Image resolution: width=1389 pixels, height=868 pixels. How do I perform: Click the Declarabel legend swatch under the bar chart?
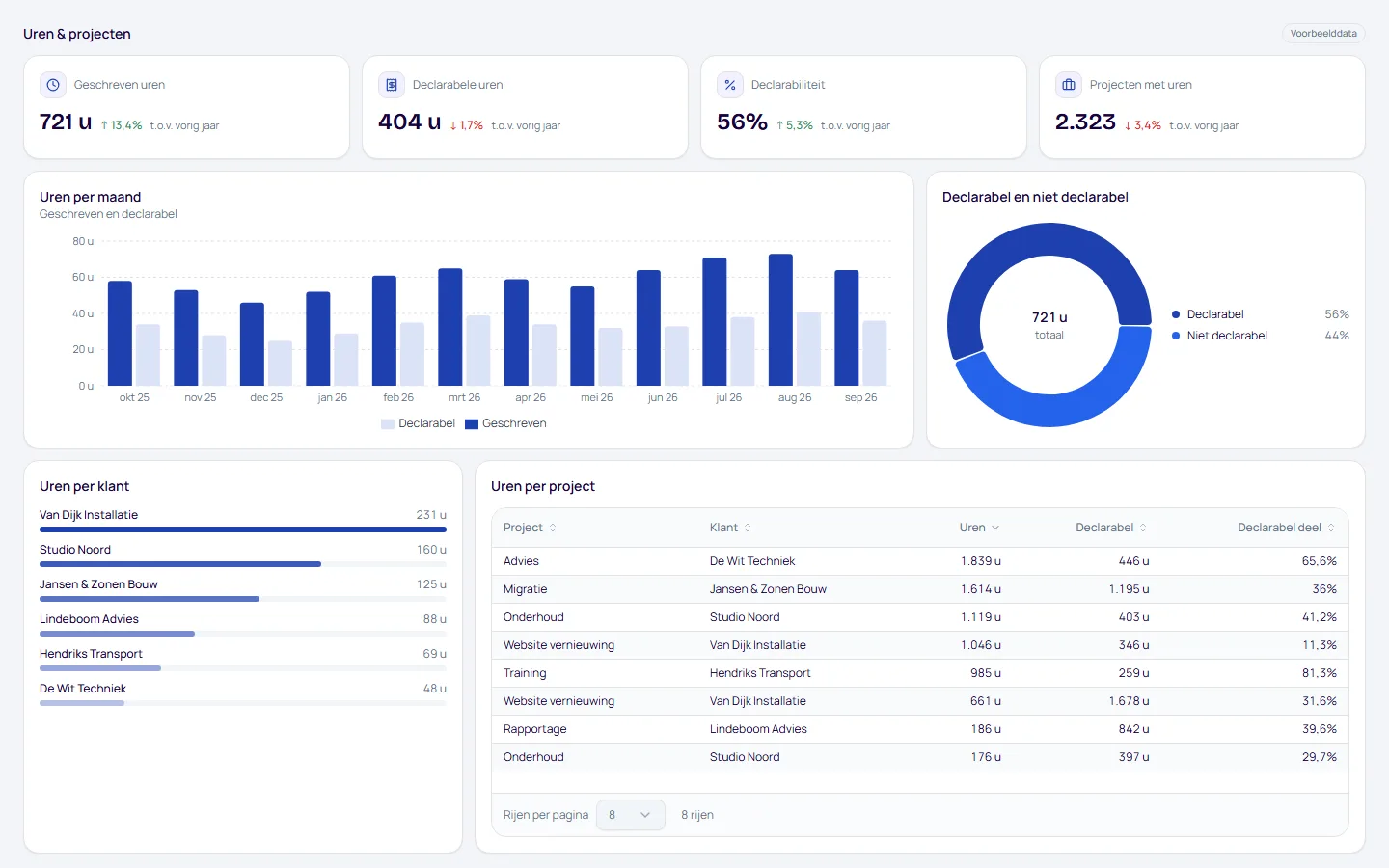pos(388,424)
